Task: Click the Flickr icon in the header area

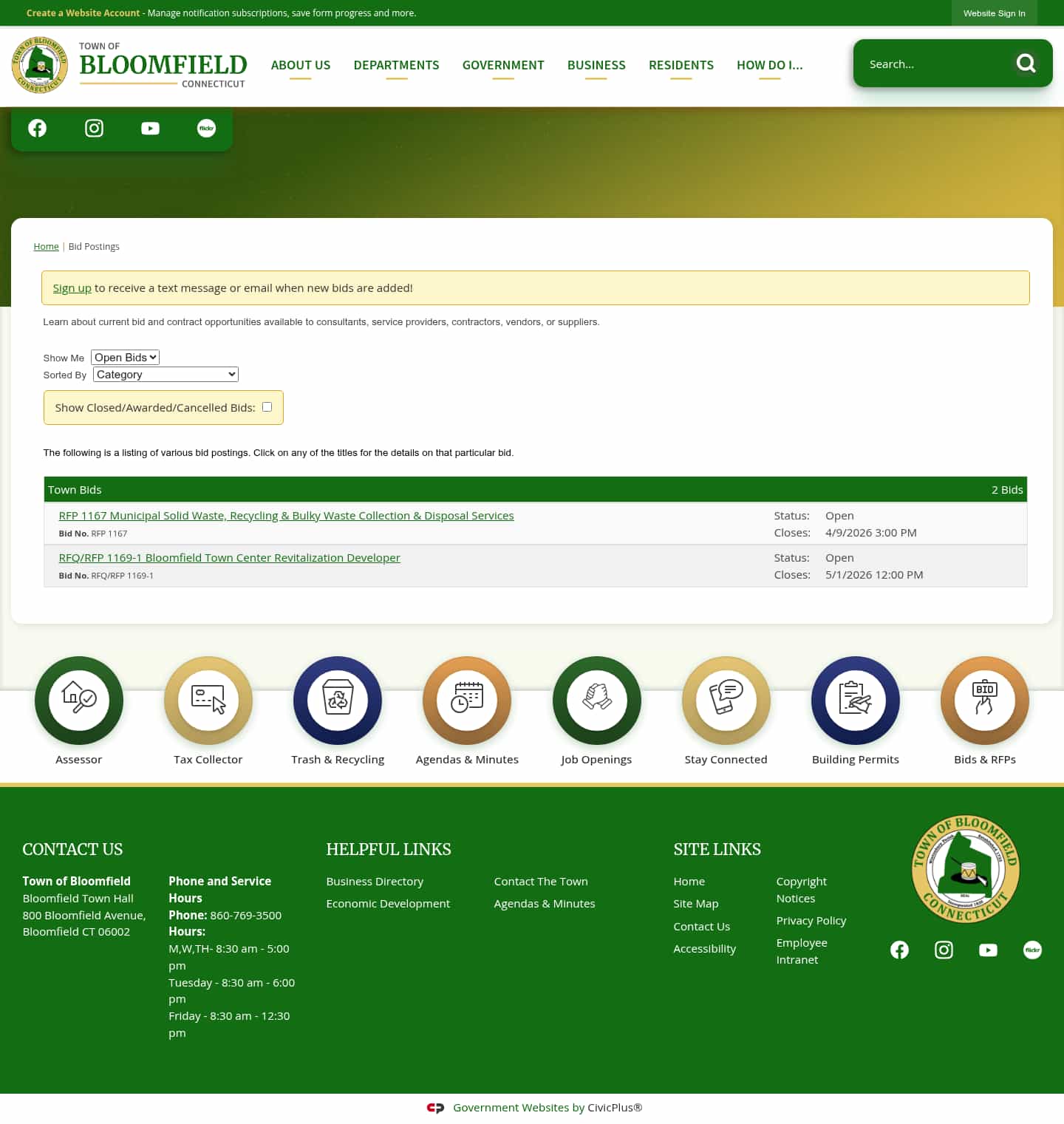Action: pos(205,128)
